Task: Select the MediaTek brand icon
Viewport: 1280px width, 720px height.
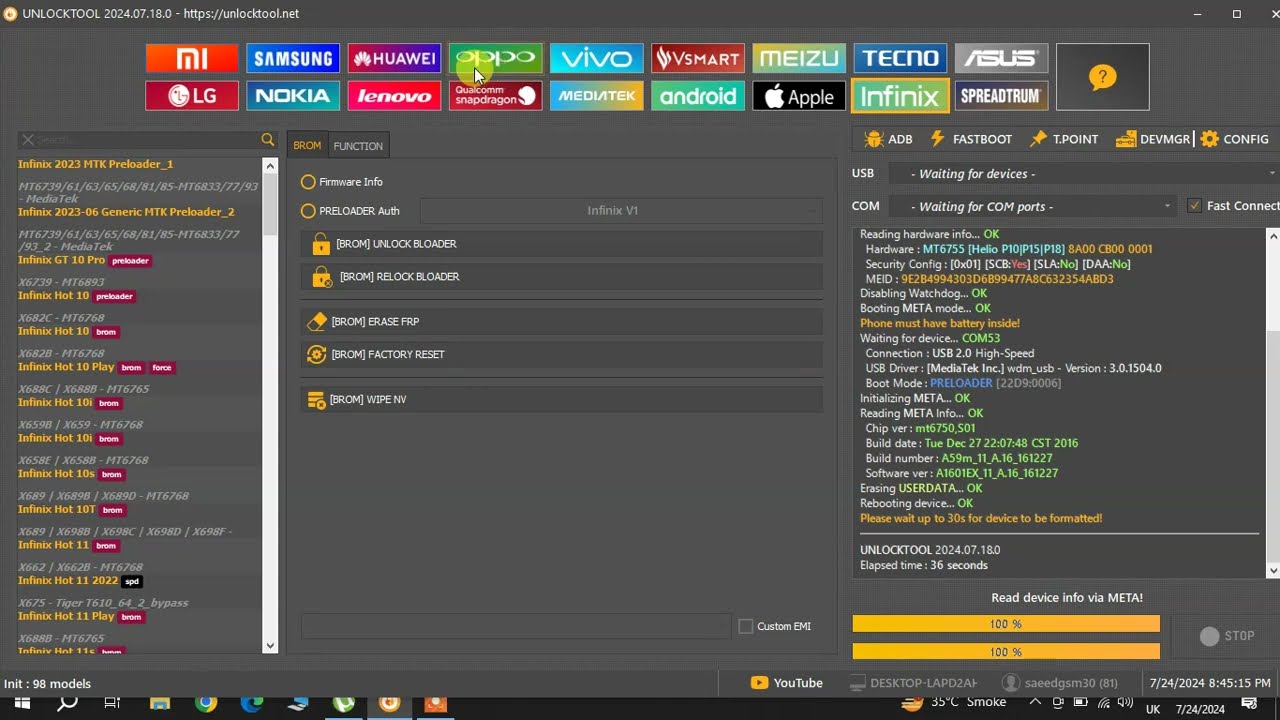Action: pyautogui.click(x=596, y=96)
